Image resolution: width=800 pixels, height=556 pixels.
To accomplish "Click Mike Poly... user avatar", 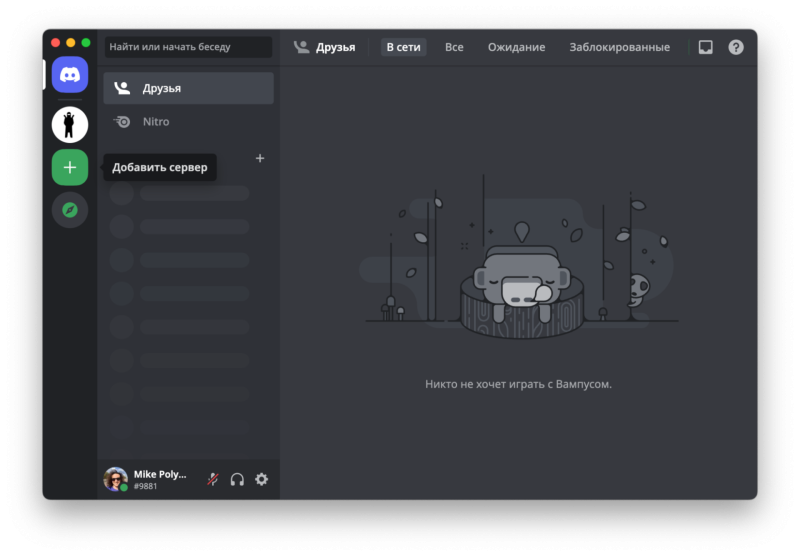I will click(x=116, y=479).
